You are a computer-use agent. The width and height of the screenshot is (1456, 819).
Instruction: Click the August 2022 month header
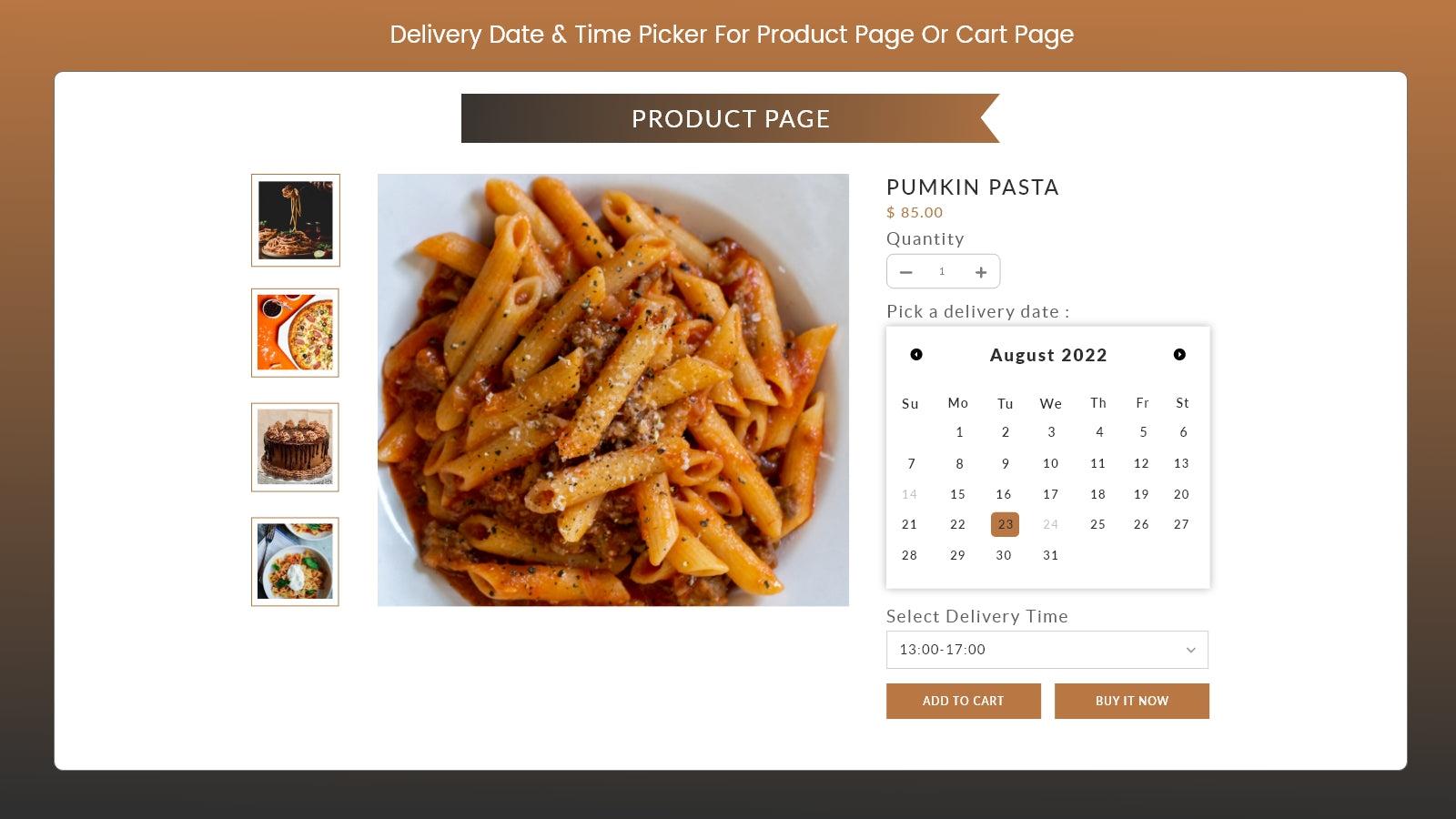tap(1047, 356)
